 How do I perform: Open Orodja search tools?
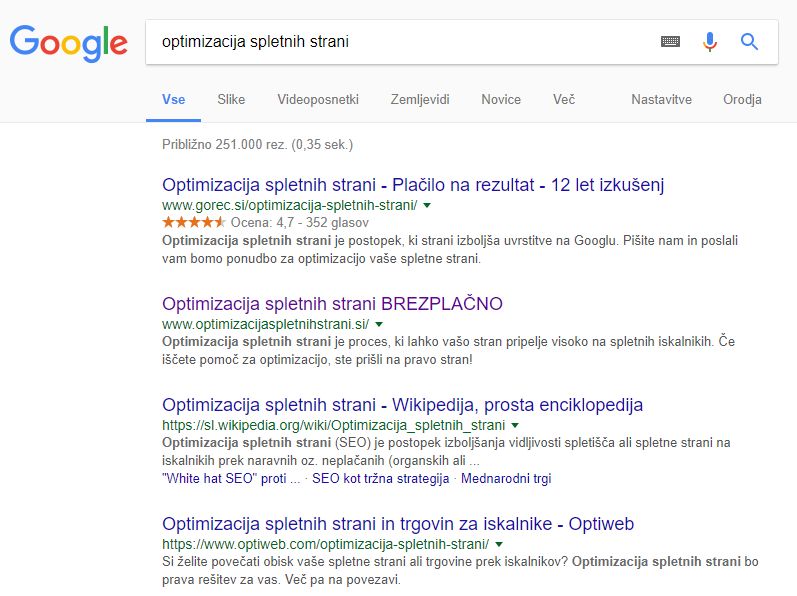[742, 100]
